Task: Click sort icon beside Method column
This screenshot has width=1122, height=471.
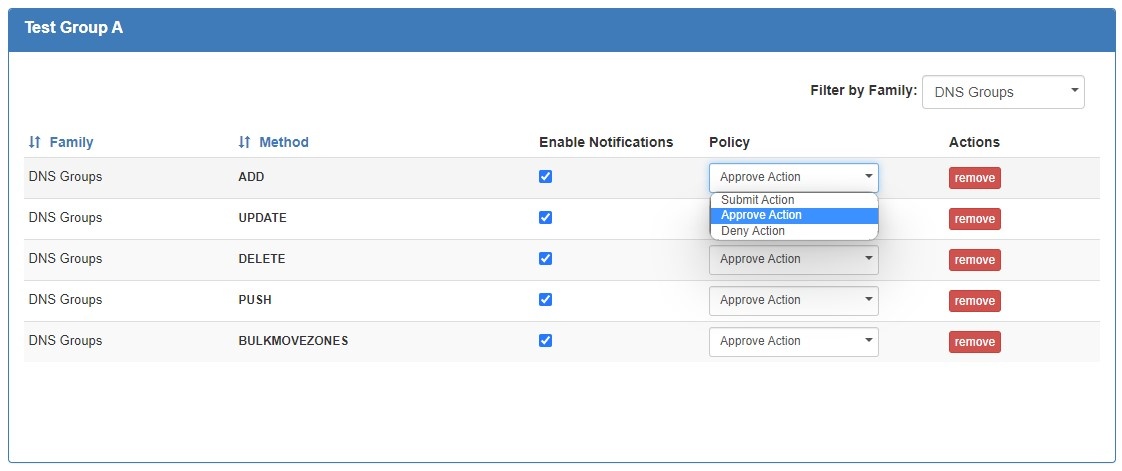Action: click(244, 143)
